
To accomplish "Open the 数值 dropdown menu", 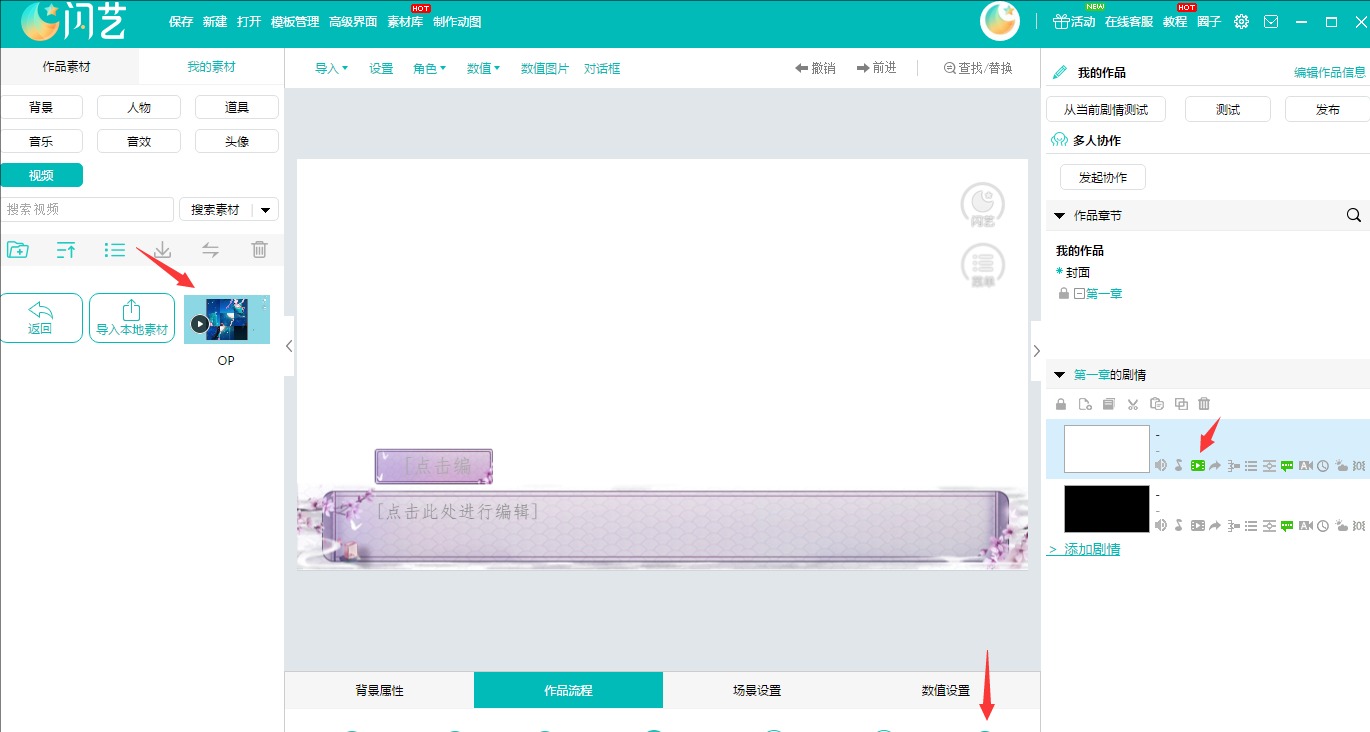I will (x=483, y=68).
